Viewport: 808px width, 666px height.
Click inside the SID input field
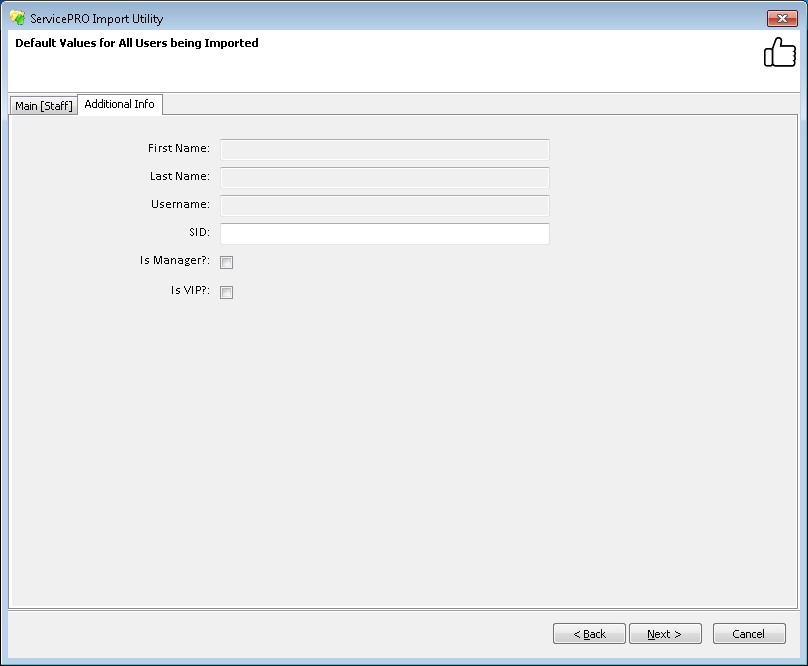pos(384,233)
